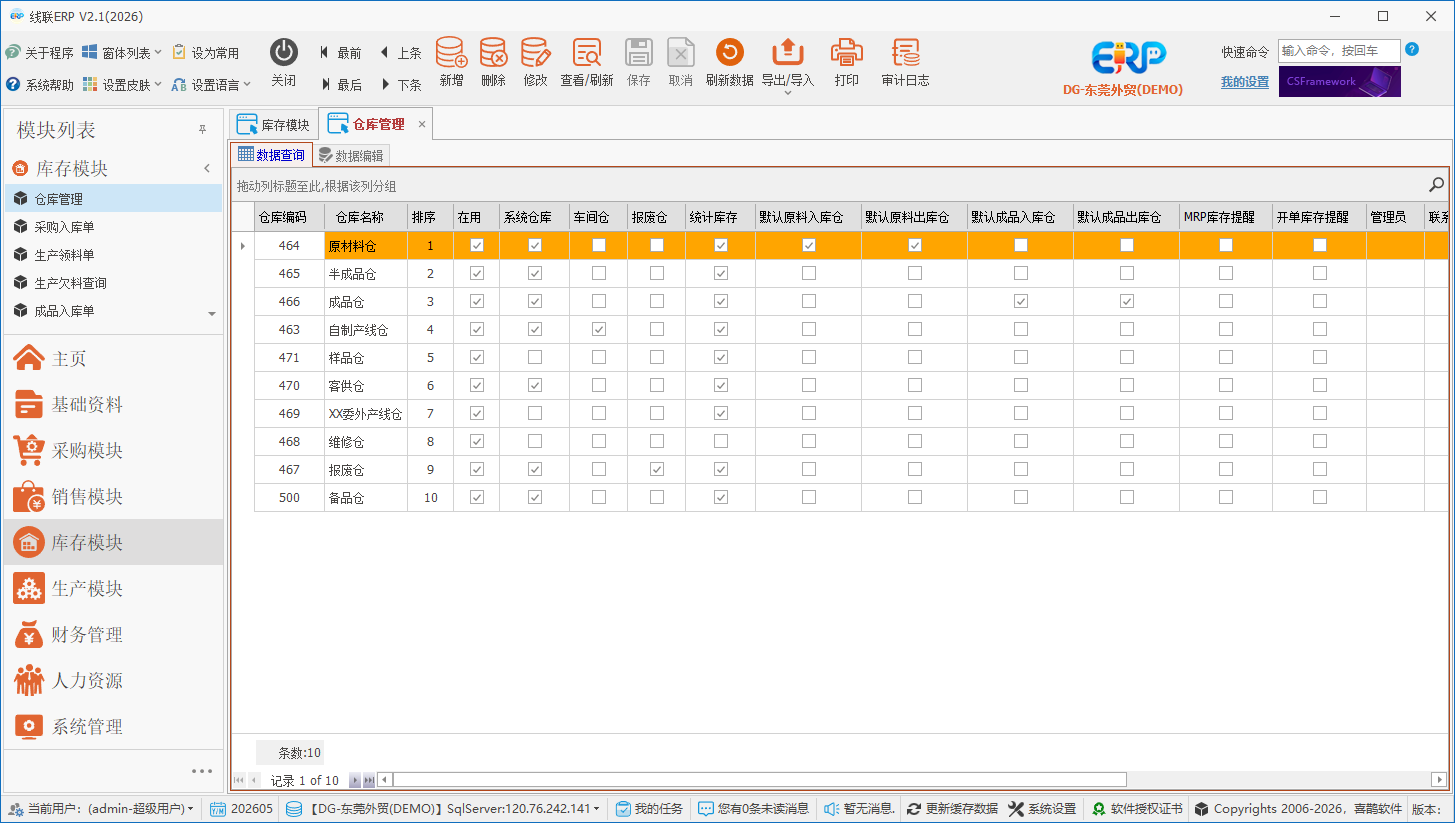The height and width of the screenshot is (823, 1455).
Task: Click the 刷新数据 refresh icon
Action: [729, 53]
